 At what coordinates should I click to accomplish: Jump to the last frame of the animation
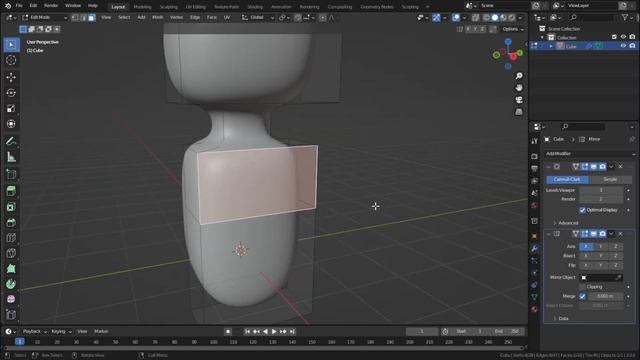click(x=292, y=331)
